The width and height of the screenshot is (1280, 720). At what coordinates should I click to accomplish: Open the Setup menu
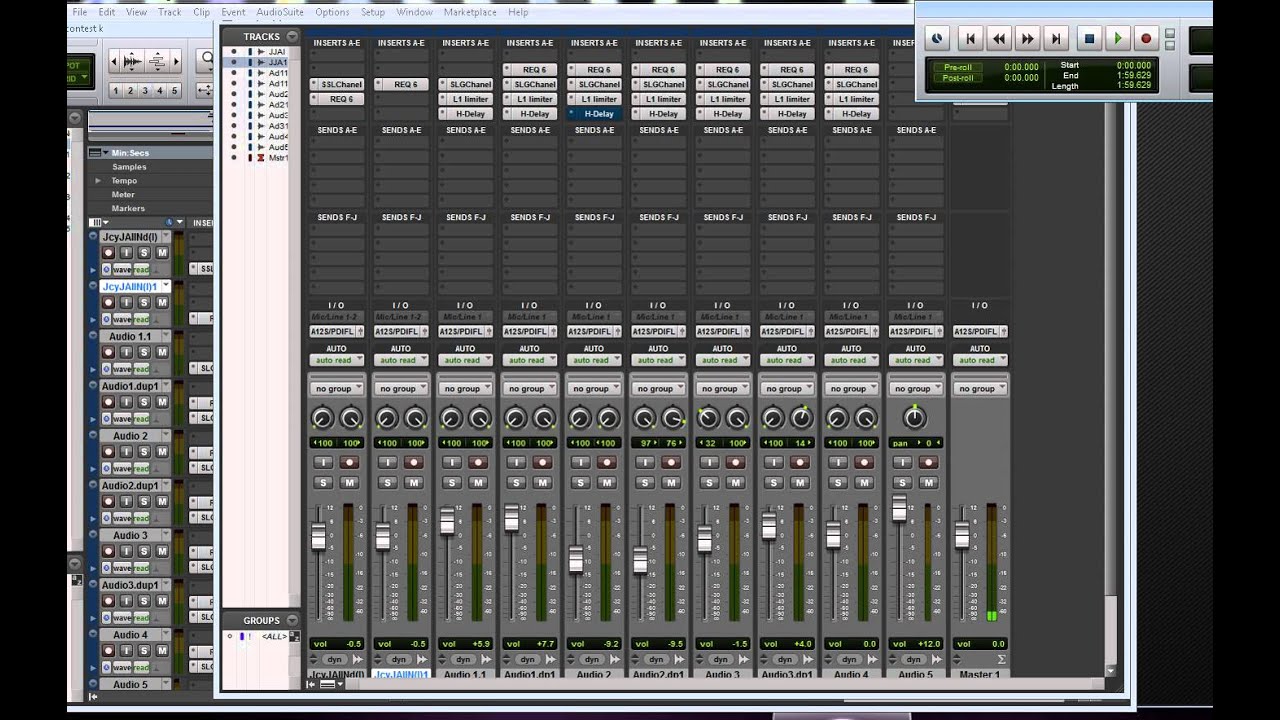pos(373,12)
